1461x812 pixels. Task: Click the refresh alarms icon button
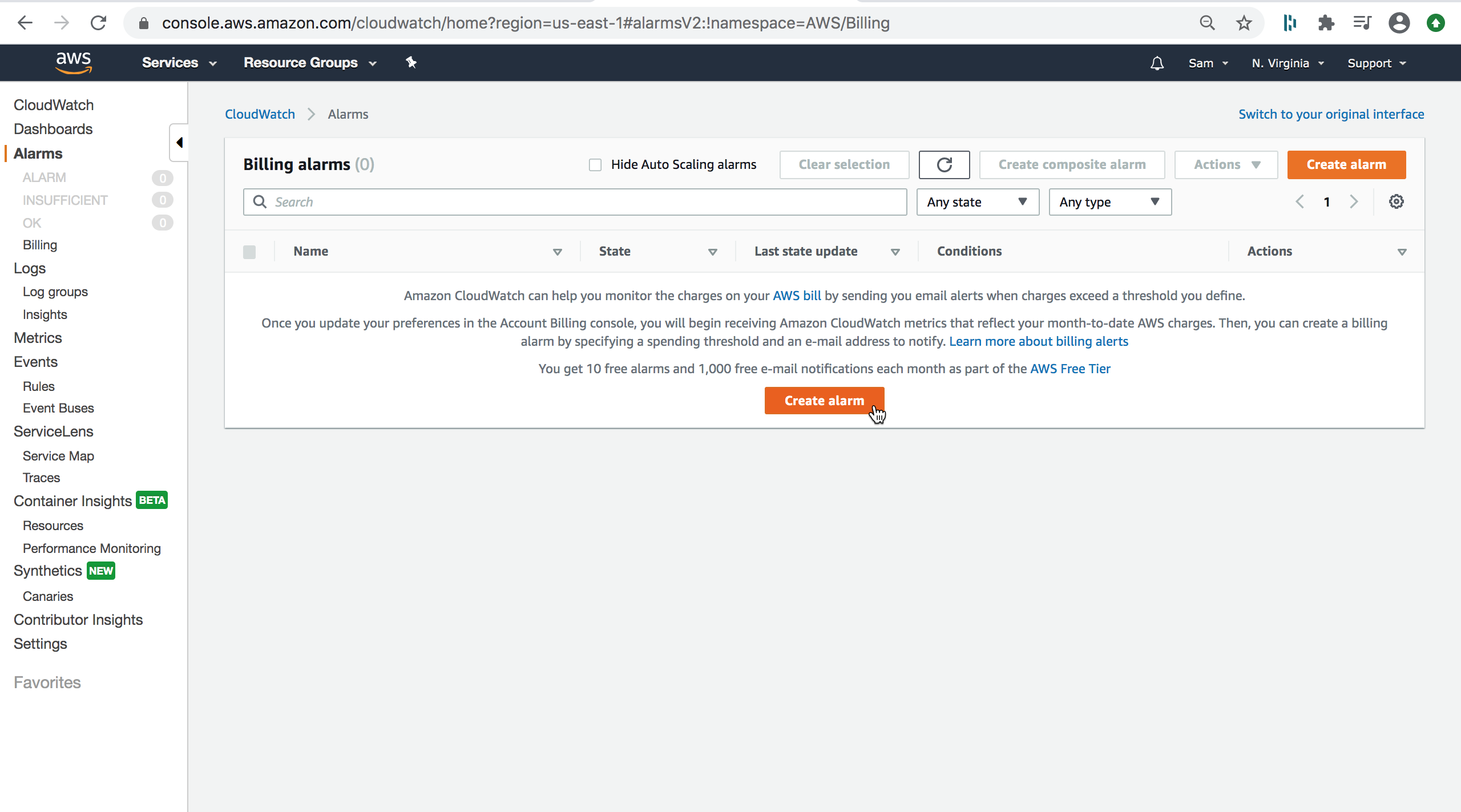pos(944,165)
